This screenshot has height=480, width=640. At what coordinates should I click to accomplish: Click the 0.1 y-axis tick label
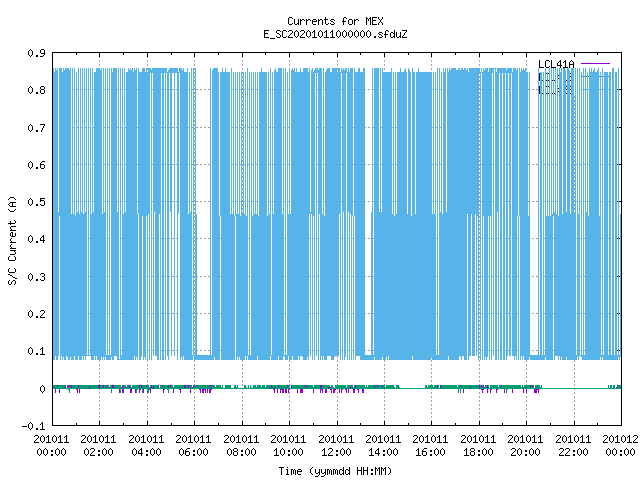coord(36,351)
